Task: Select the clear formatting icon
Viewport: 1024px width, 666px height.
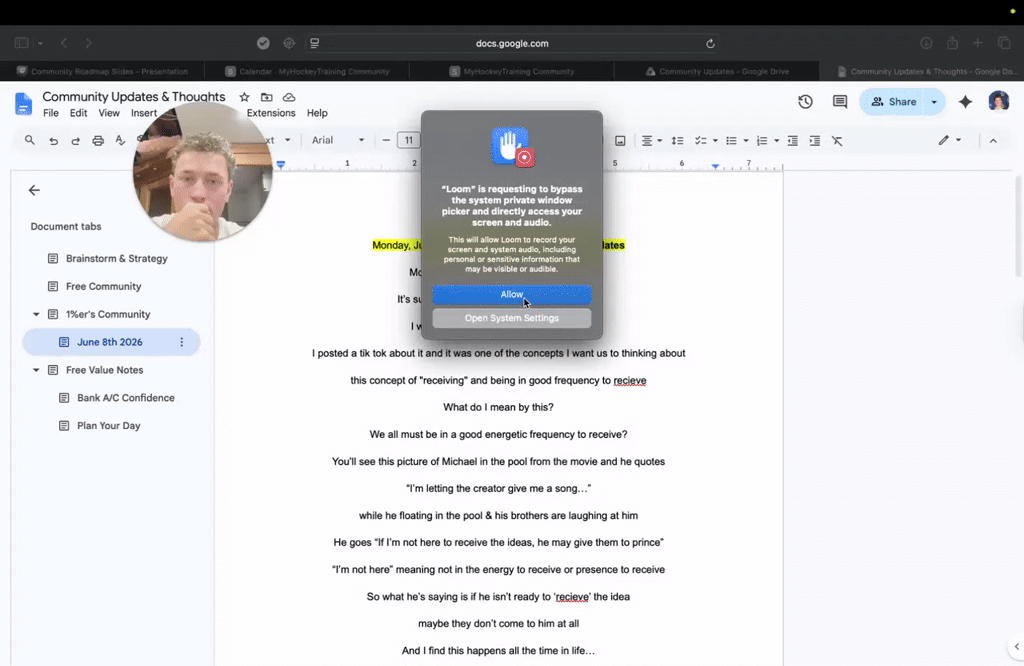Action: point(837,140)
